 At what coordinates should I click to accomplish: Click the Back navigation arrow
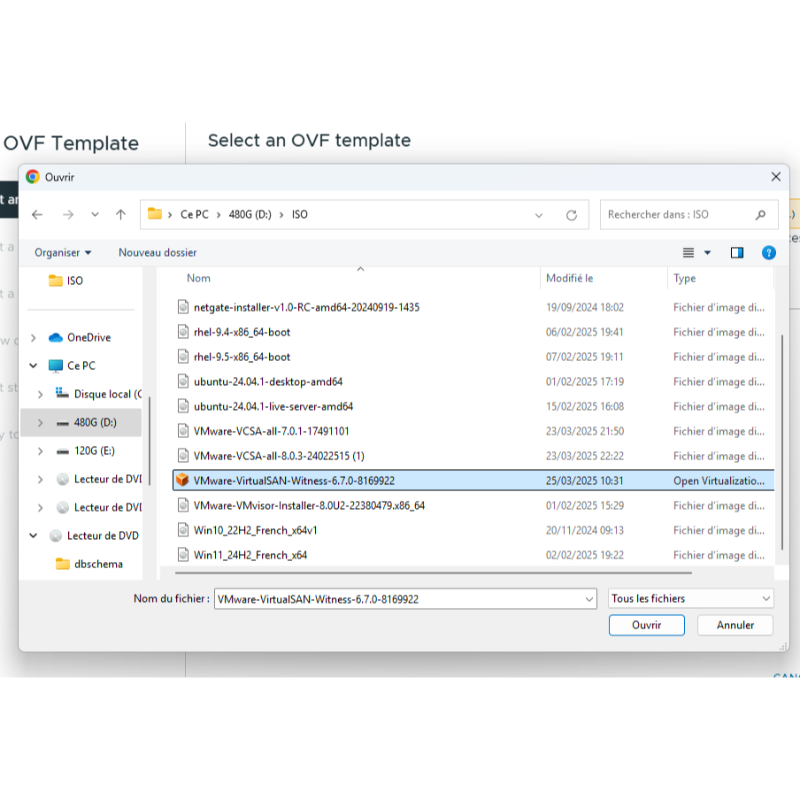[x=37, y=215]
